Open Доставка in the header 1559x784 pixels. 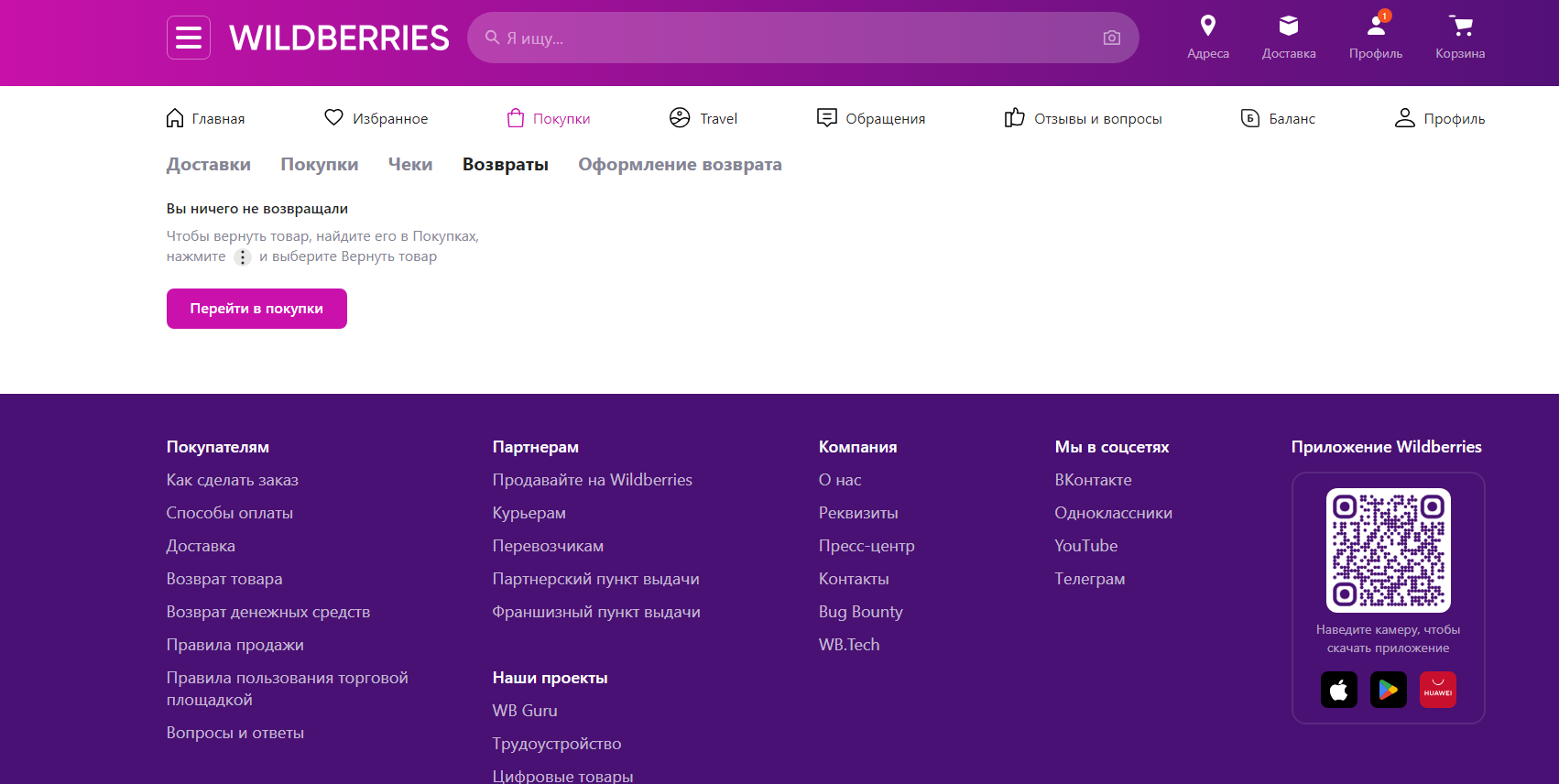[x=1289, y=38]
